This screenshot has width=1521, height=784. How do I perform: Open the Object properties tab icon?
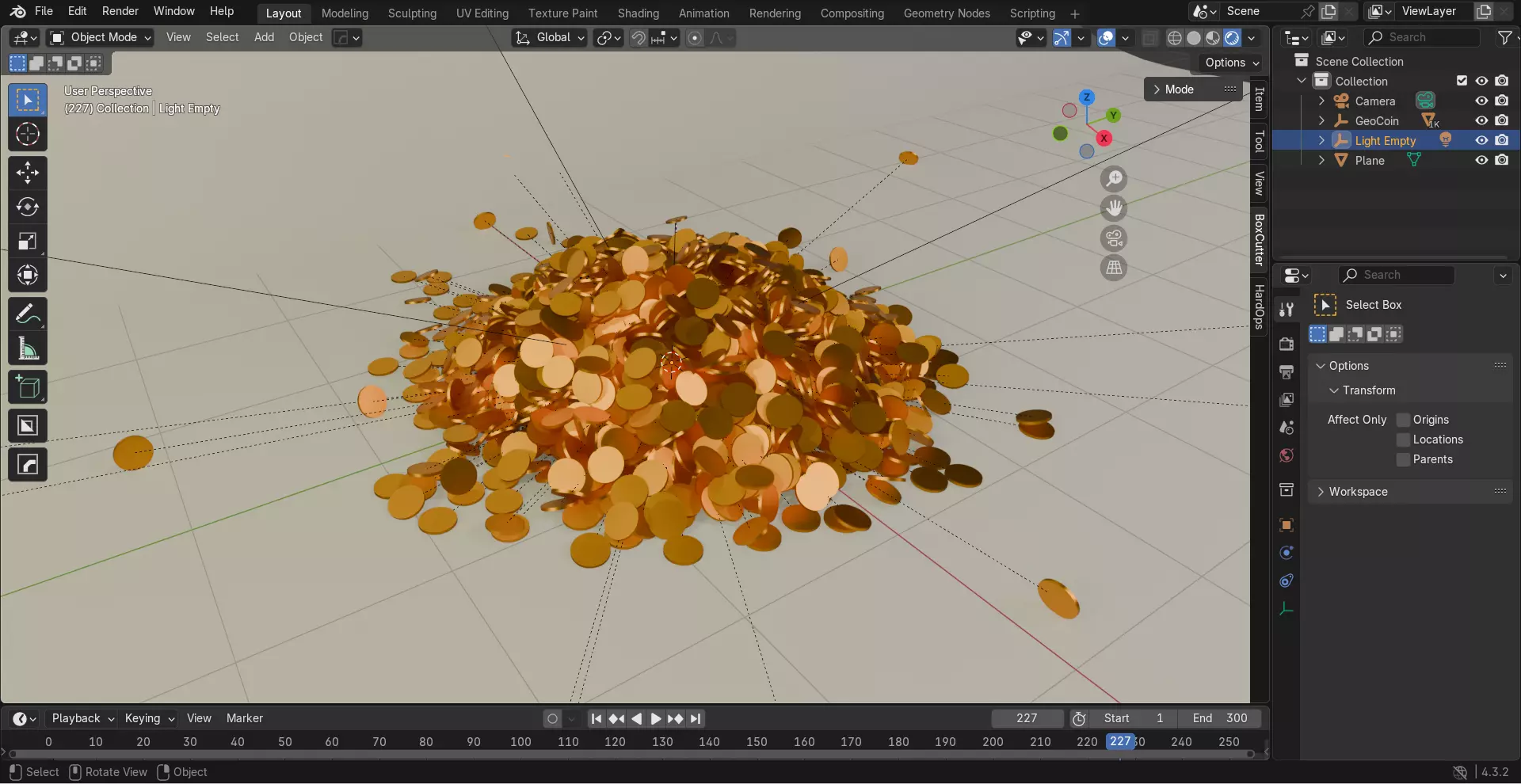click(x=1287, y=525)
